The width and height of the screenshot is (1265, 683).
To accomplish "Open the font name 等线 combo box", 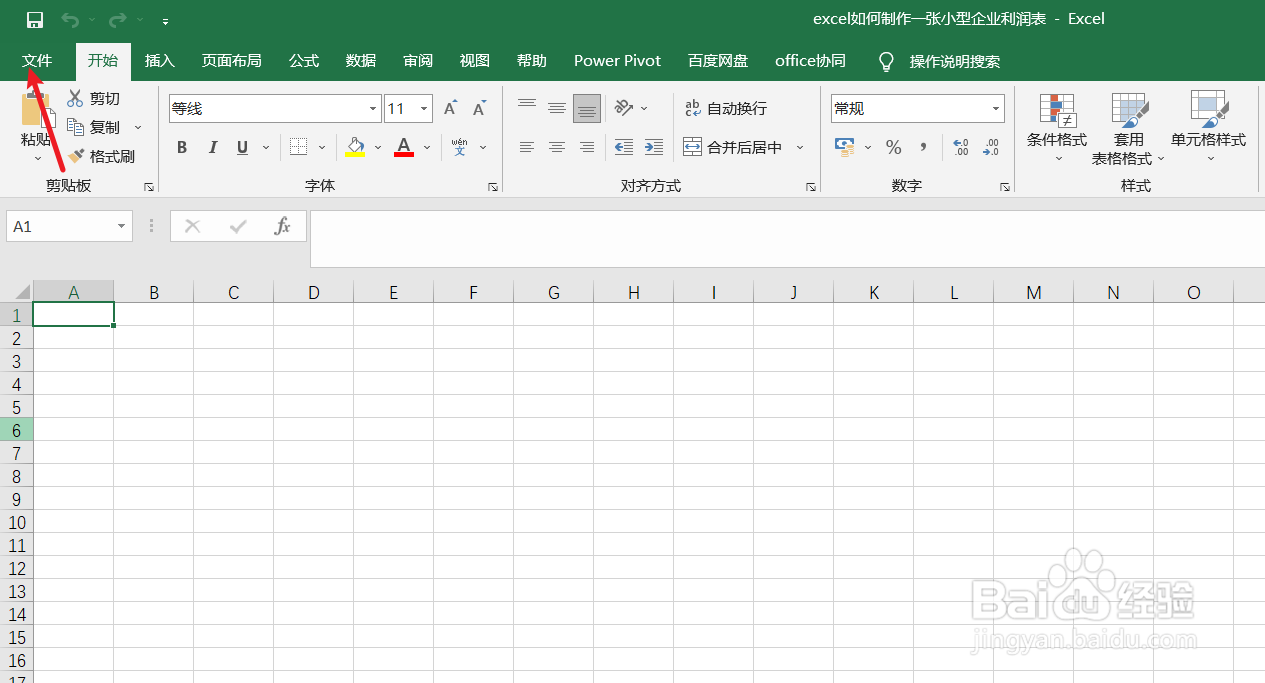I will pyautogui.click(x=275, y=108).
